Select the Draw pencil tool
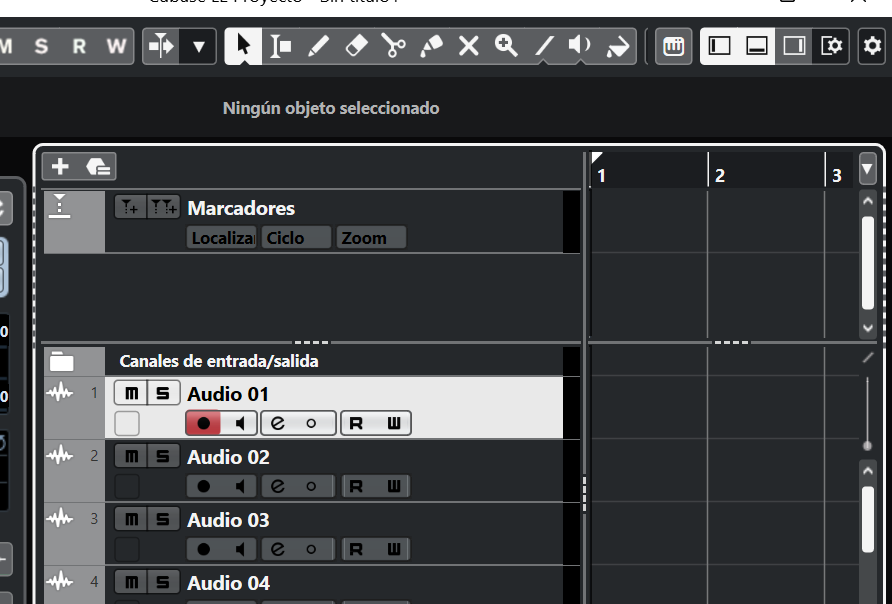892x604 pixels. (319, 46)
